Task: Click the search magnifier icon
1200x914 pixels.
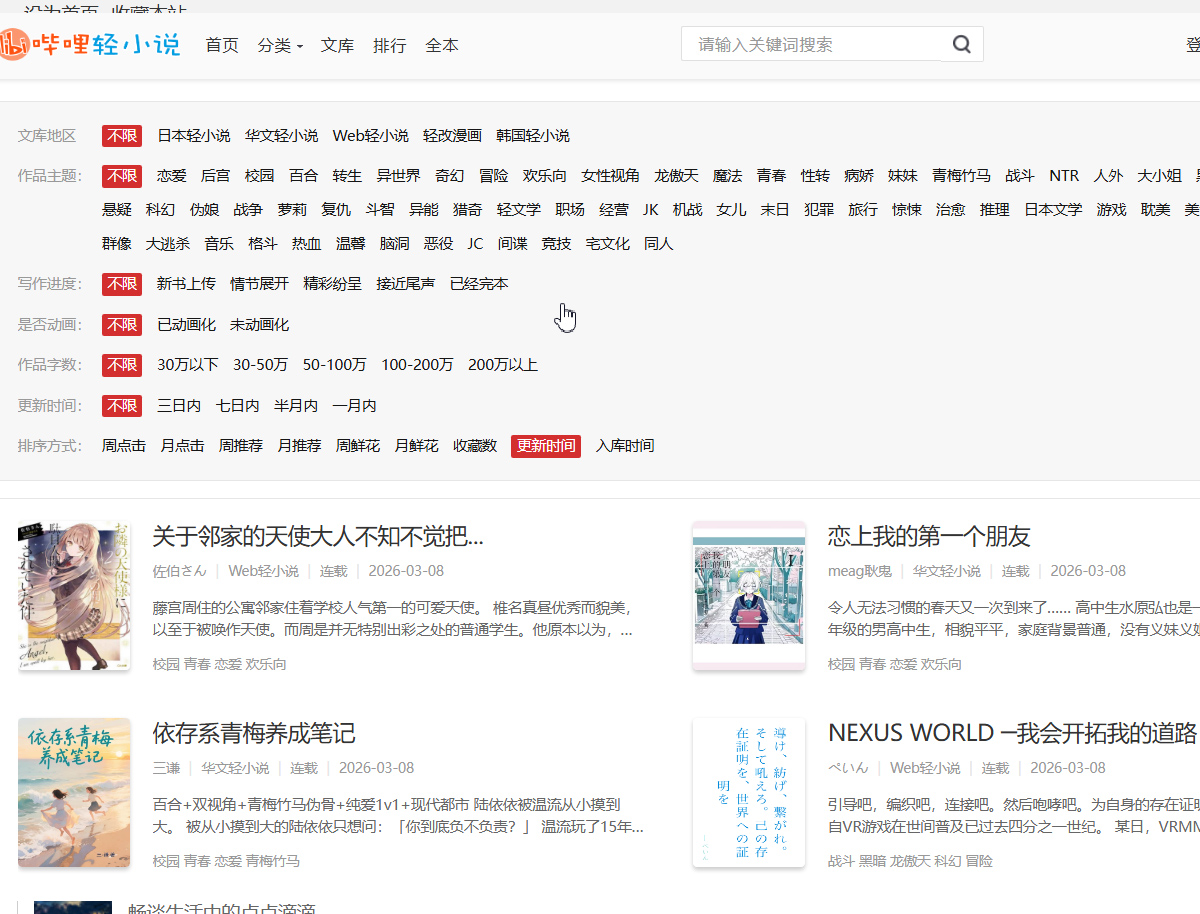Action: [x=961, y=44]
